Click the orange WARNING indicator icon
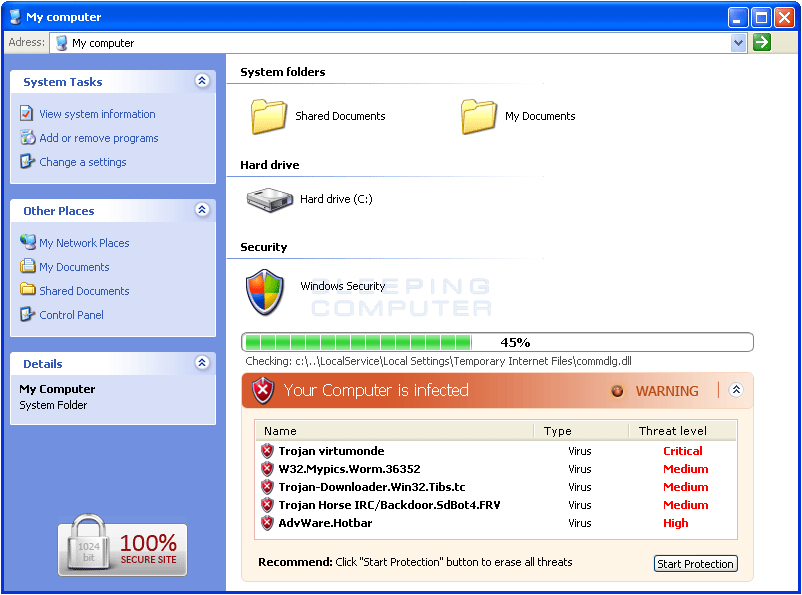The height and width of the screenshot is (595, 802). pyautogui.click(x=617, y=391)
